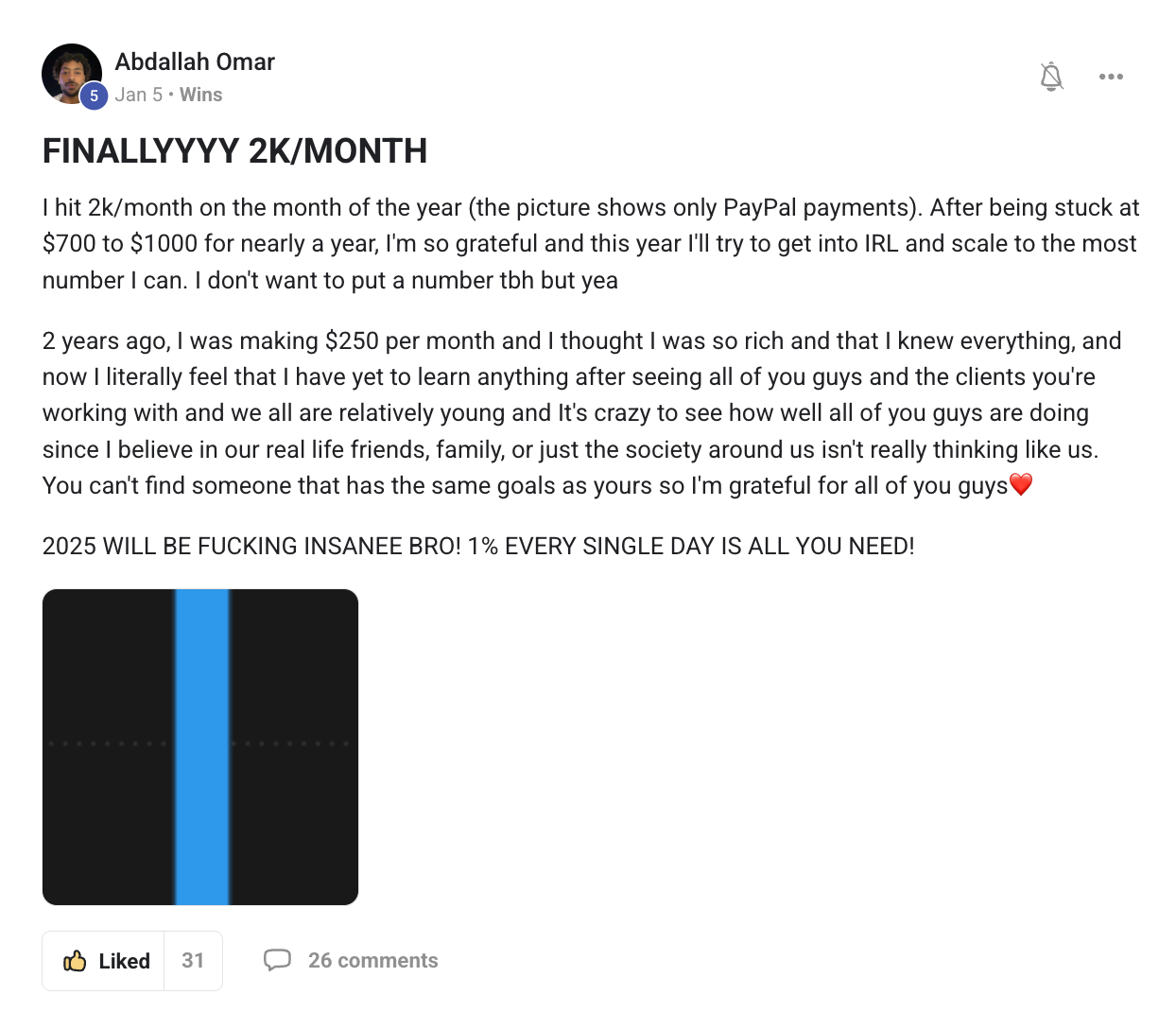This screenshot has height=1012, width=1176.
Task: Click the red heart emoji
Action: click(1021, 485)
